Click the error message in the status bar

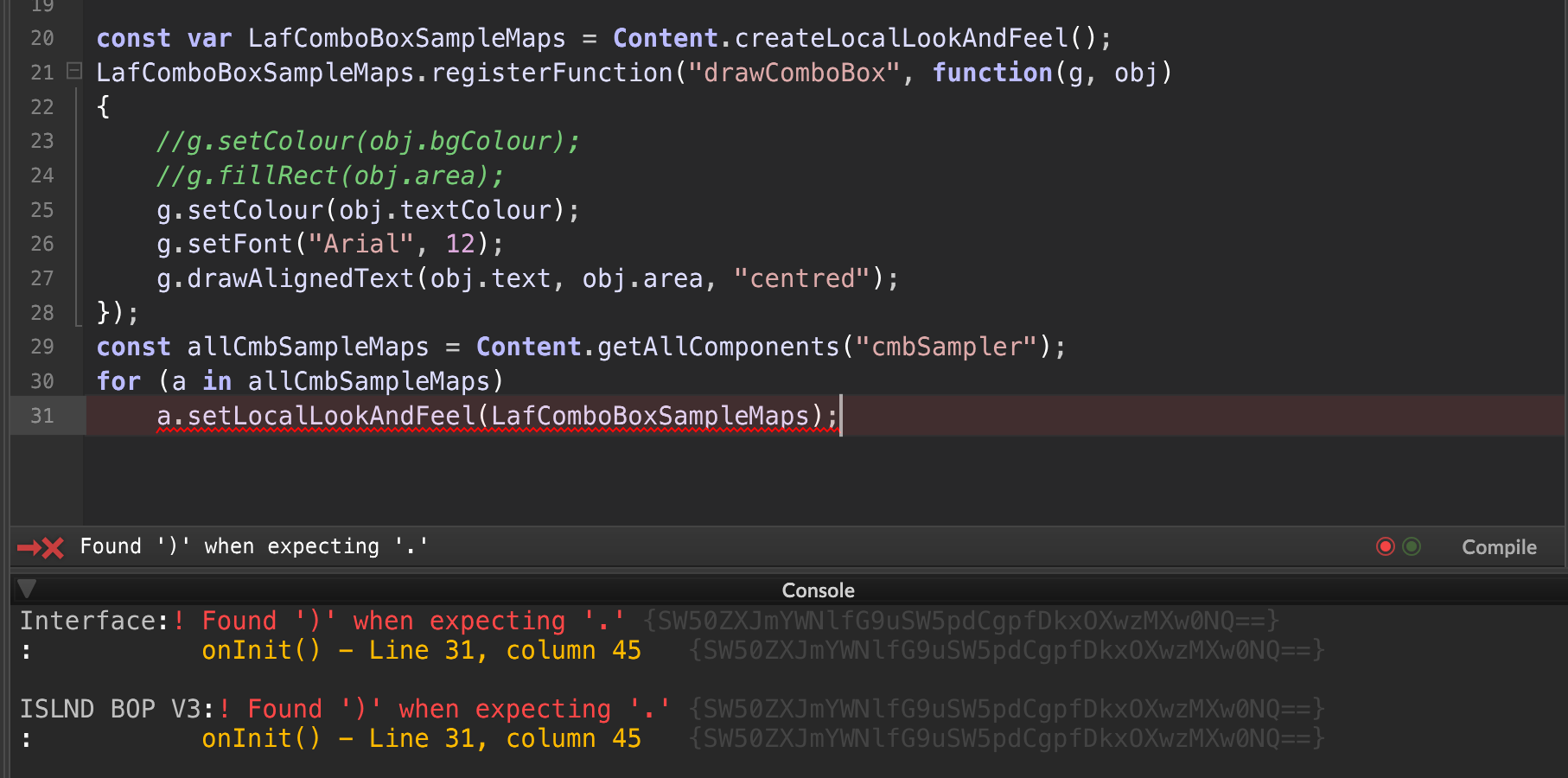(253, 546)
